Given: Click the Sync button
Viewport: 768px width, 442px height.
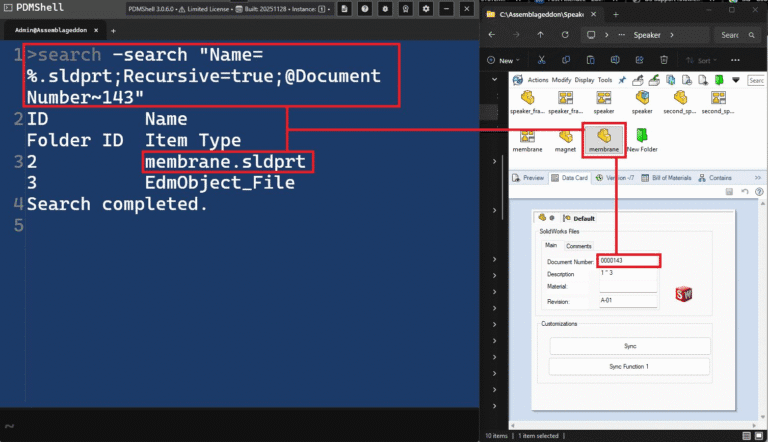Looking at the screenshot, I should click(x=630, y=346).
